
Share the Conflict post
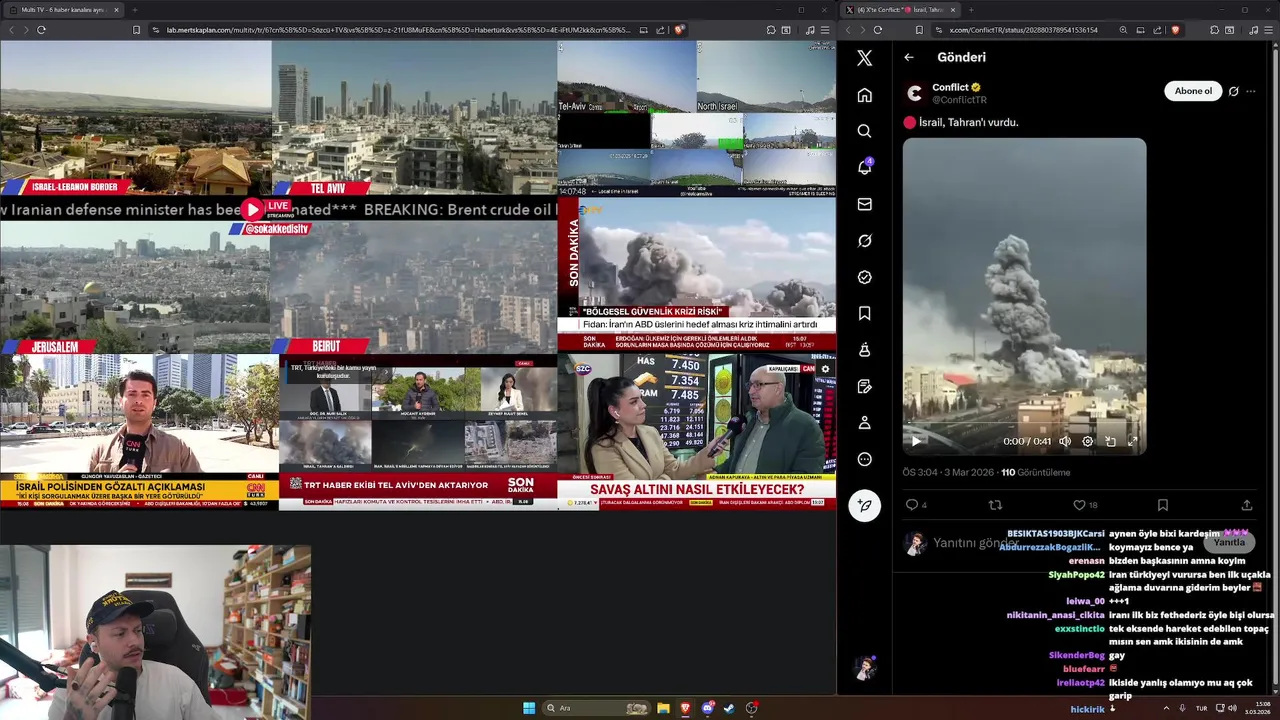(1247, 505)
